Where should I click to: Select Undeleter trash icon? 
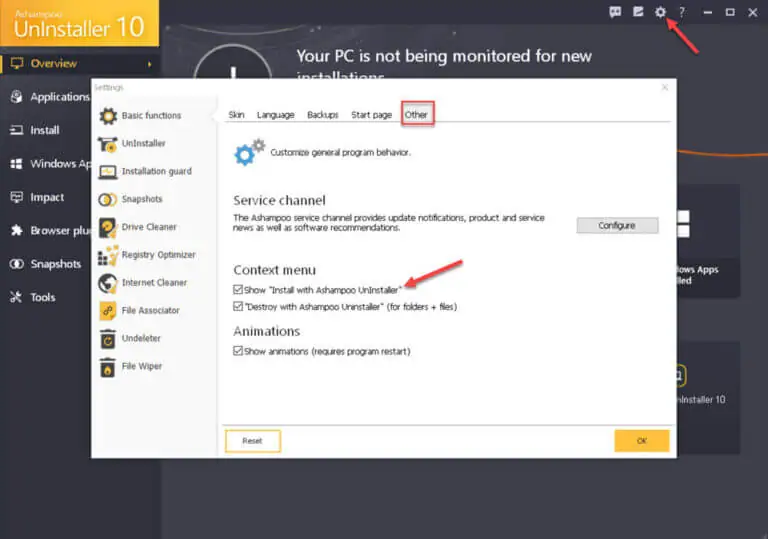click(108, 339)
